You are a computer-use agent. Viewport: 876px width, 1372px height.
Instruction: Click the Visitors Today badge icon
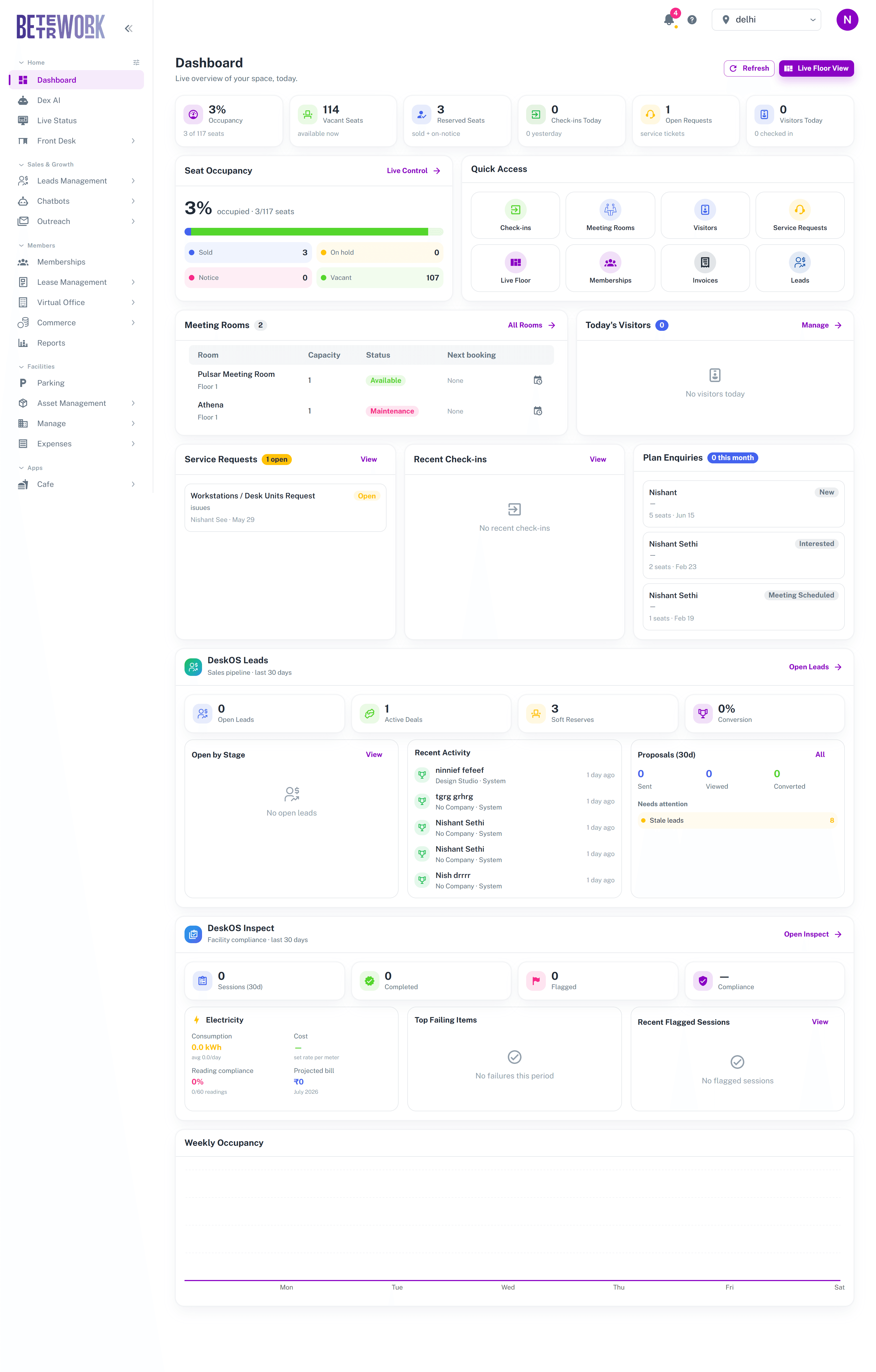tap(764, 114)
